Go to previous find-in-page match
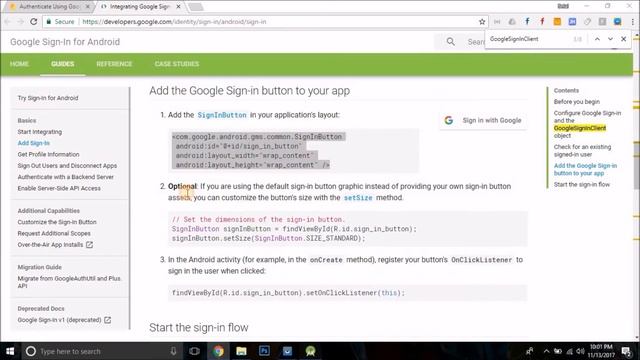Screen dimensions: 640x360 (x=597, y=39)
